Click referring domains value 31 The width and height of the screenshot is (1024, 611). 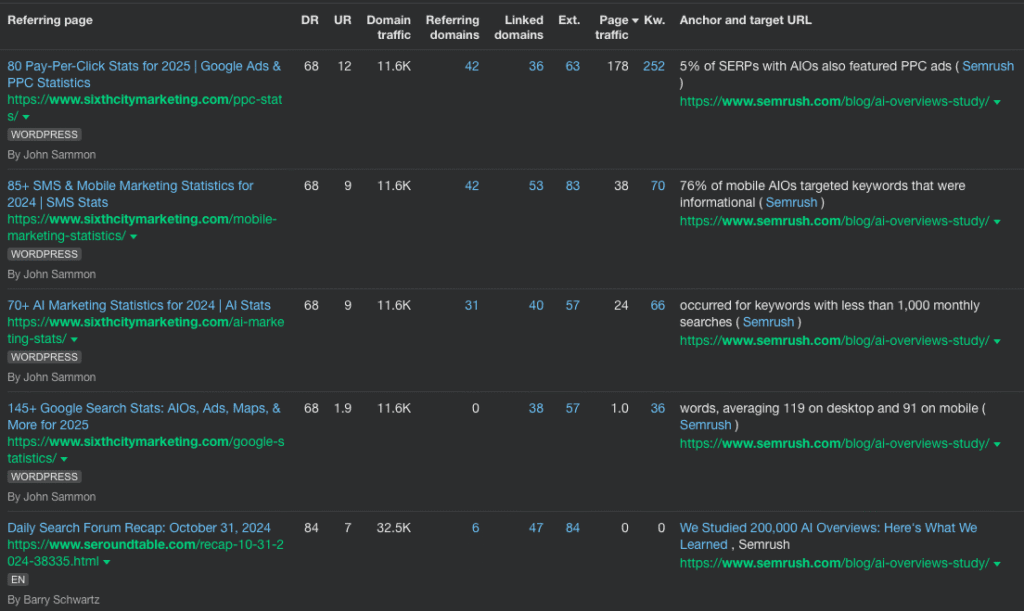(x=471, y=305)
